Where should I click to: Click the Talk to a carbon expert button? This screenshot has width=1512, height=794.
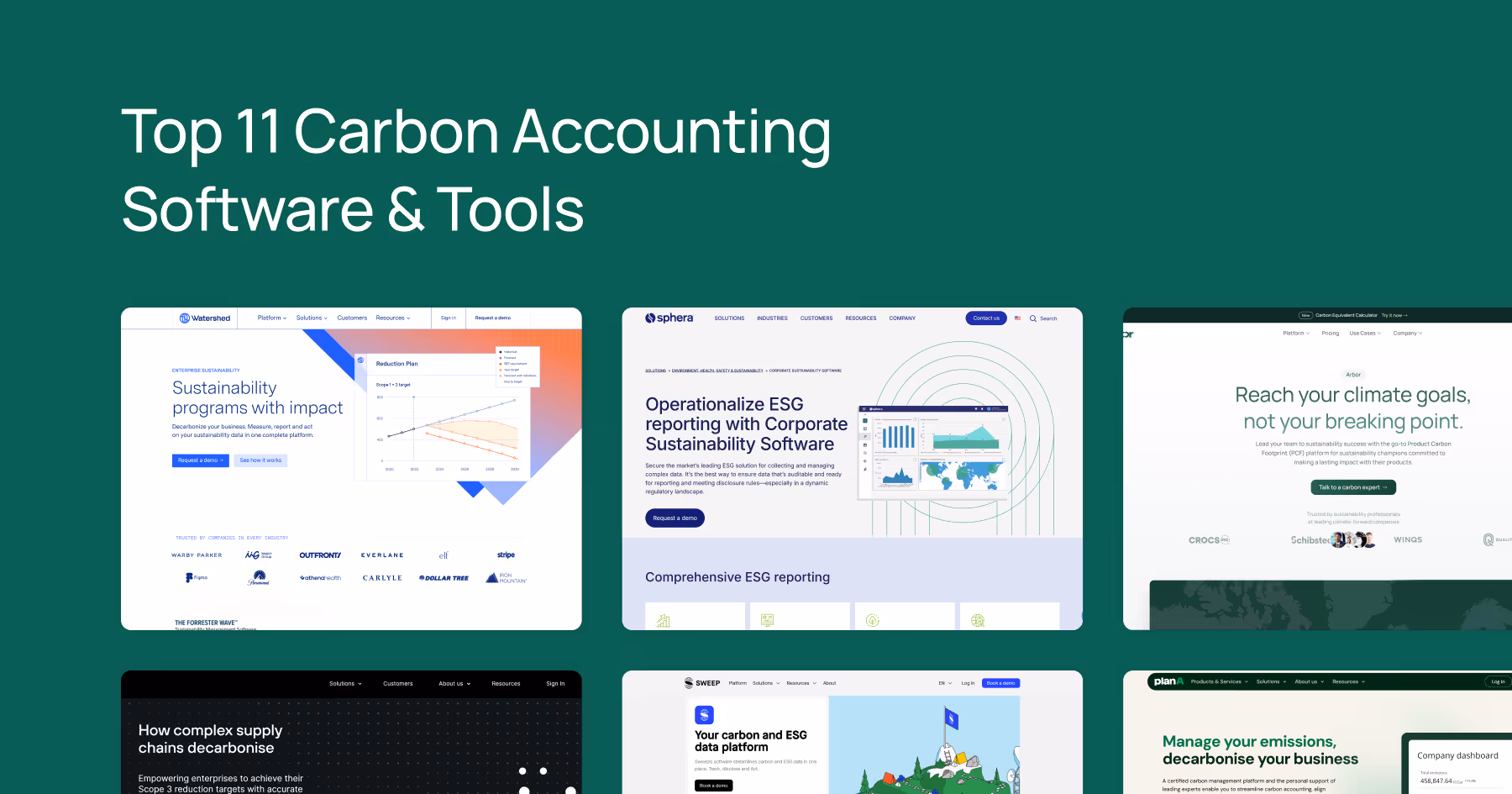pos(1353,487)
